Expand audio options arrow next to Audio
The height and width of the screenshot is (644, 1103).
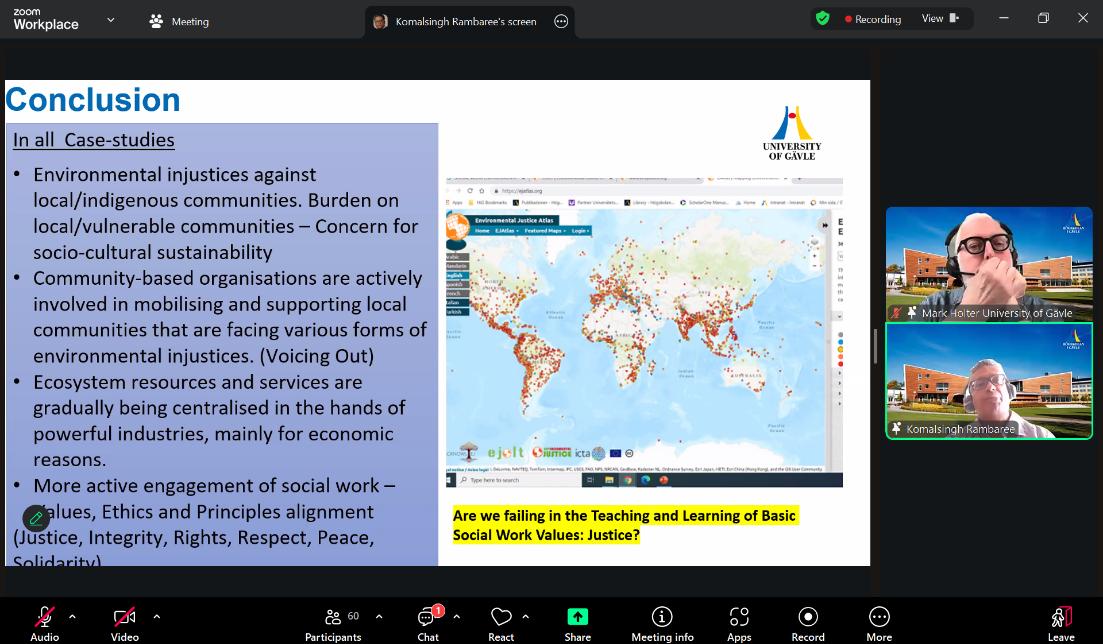pyautogui.click(x=72, y=616)
